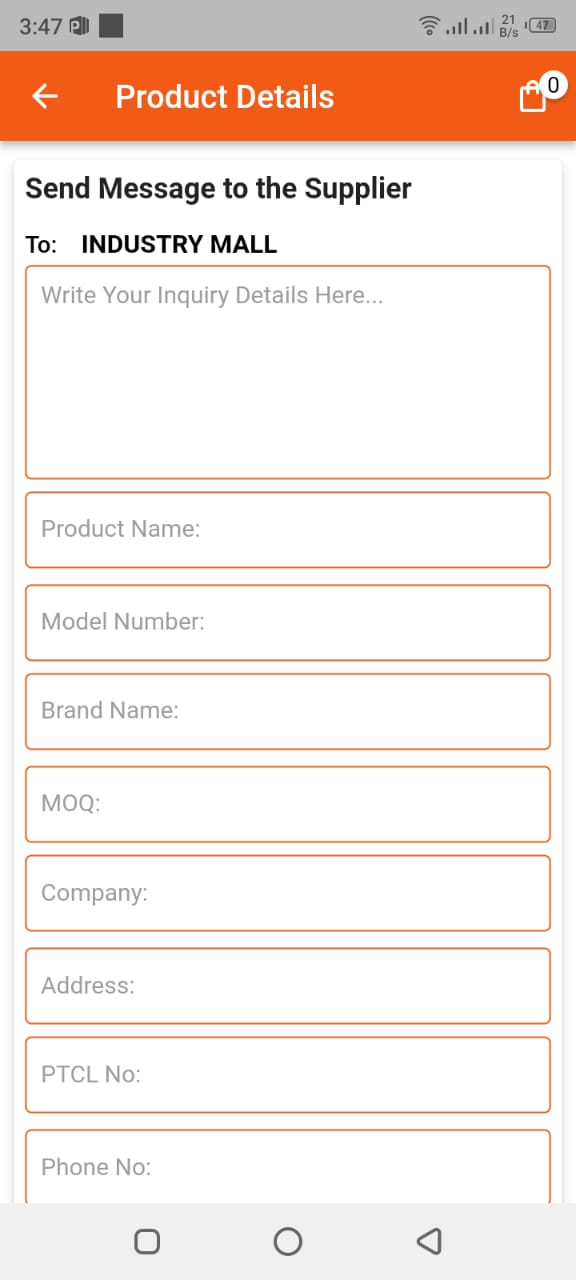Select the INDUSTRY MALL supplier name
This screenshot has height=1280, width=576.
click(x=179, y=244)
